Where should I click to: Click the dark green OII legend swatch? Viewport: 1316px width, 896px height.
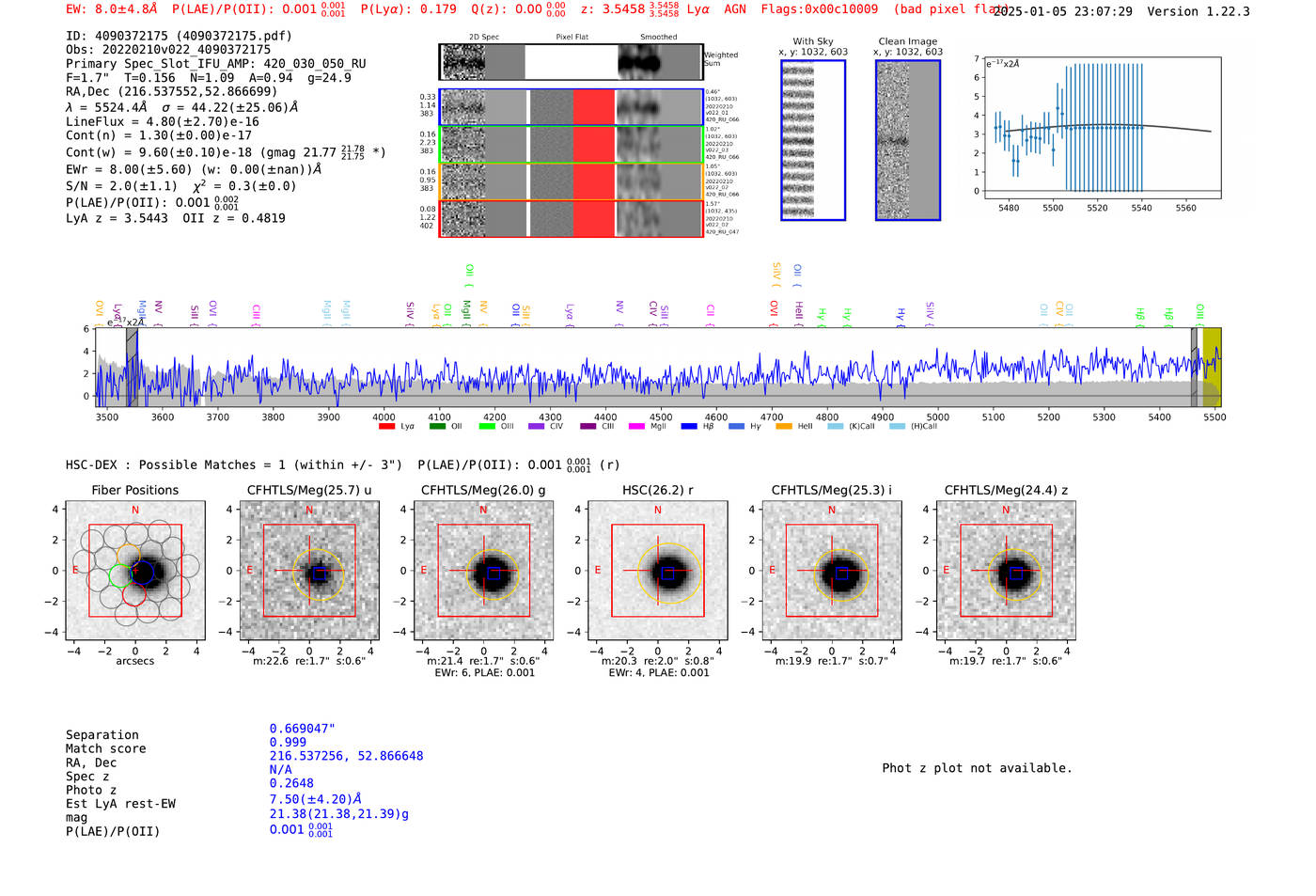point(437,427)
